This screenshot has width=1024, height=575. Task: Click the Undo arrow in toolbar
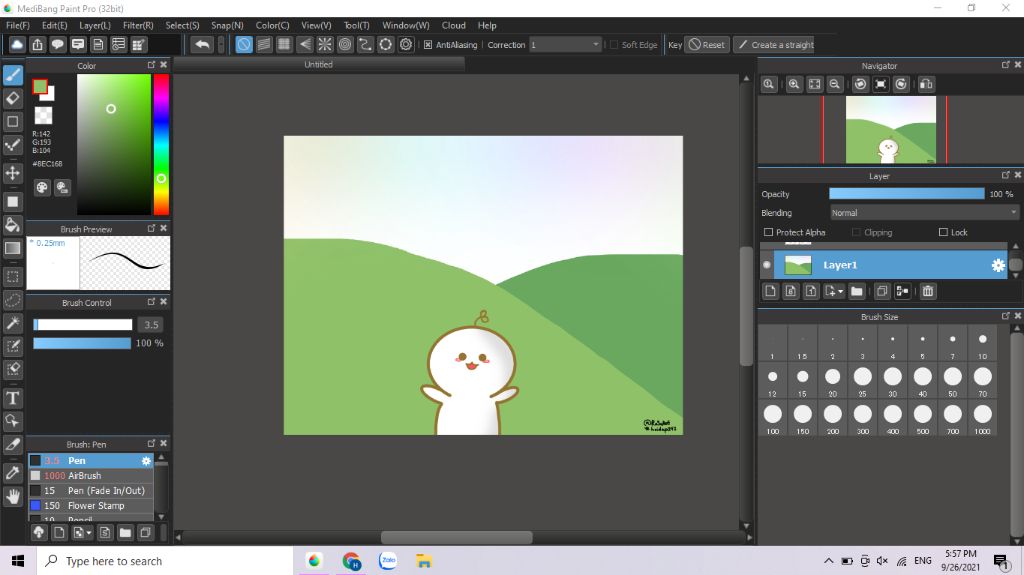click(x=202, y=45)
